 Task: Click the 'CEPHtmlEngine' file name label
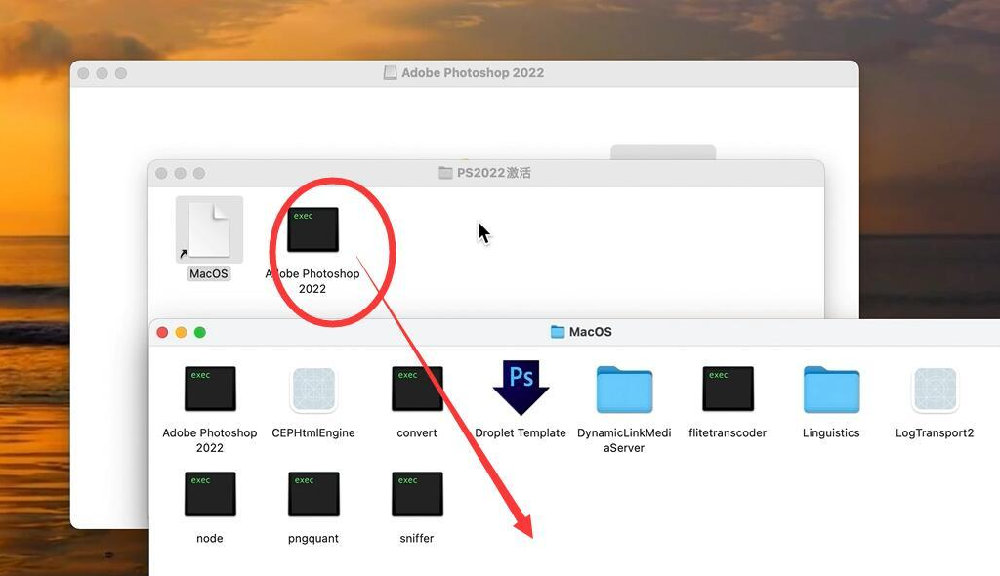(x=313, y=432)
